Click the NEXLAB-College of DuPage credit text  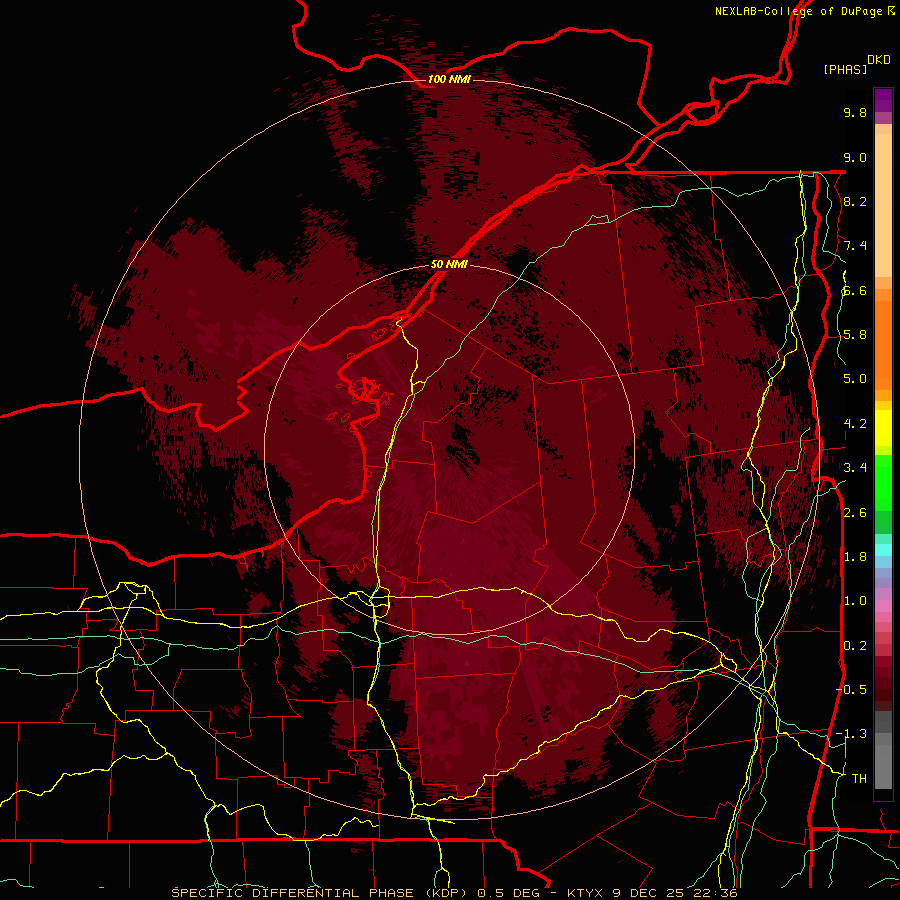pos(799,11)
